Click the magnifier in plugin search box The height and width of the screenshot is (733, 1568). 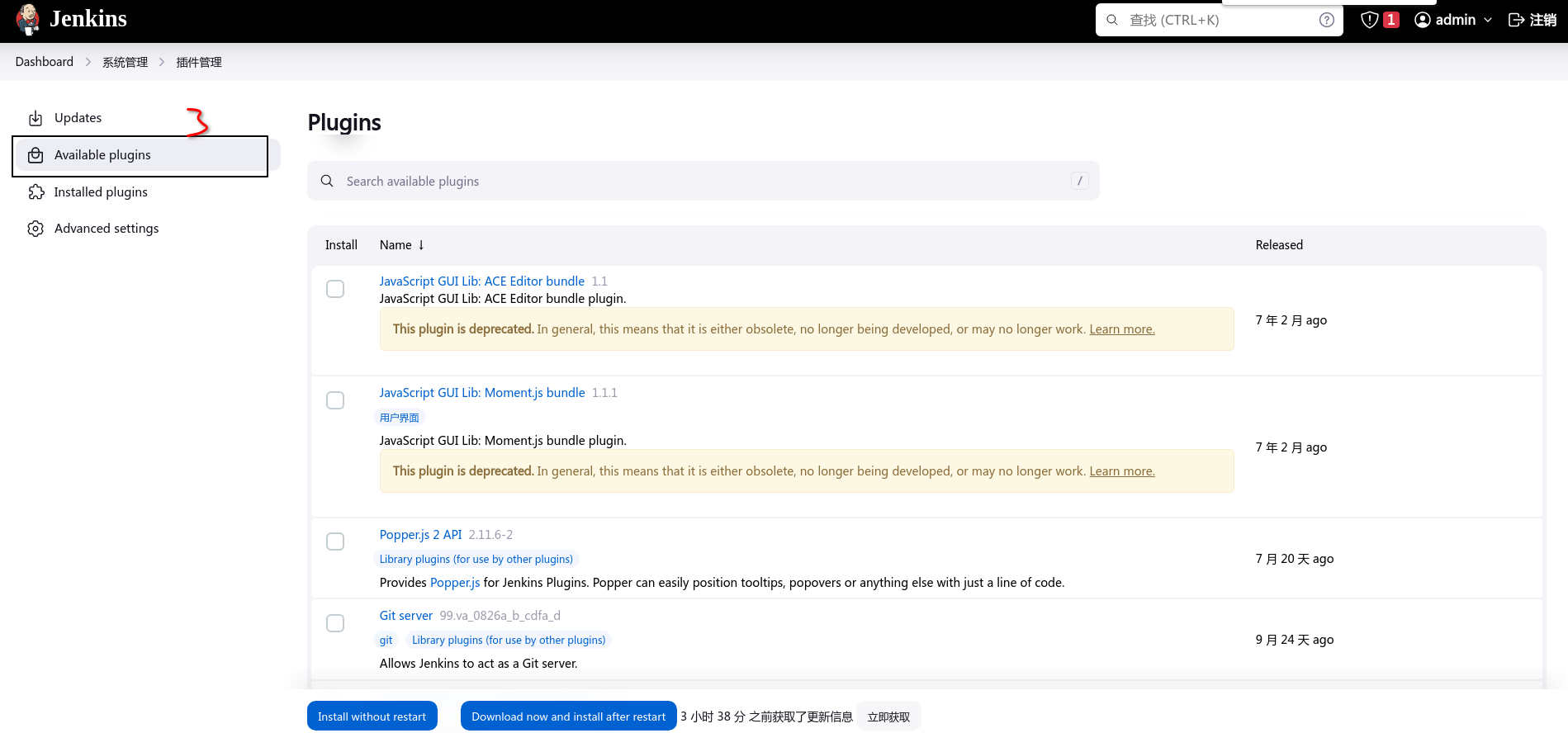click(327, 181)
